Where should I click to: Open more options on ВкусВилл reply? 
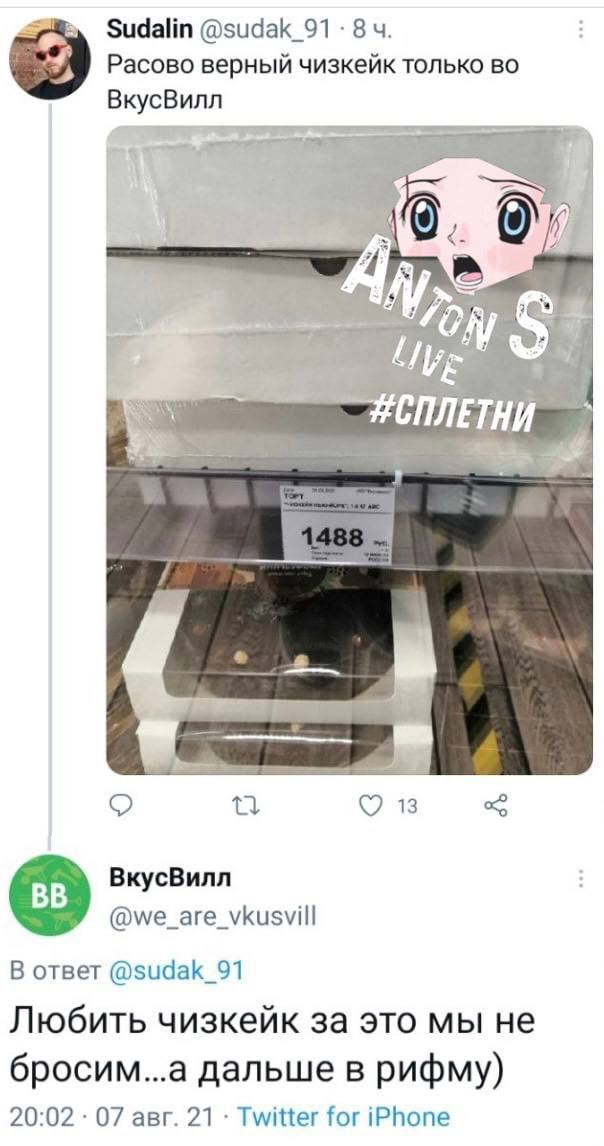(x=581, y=879)
